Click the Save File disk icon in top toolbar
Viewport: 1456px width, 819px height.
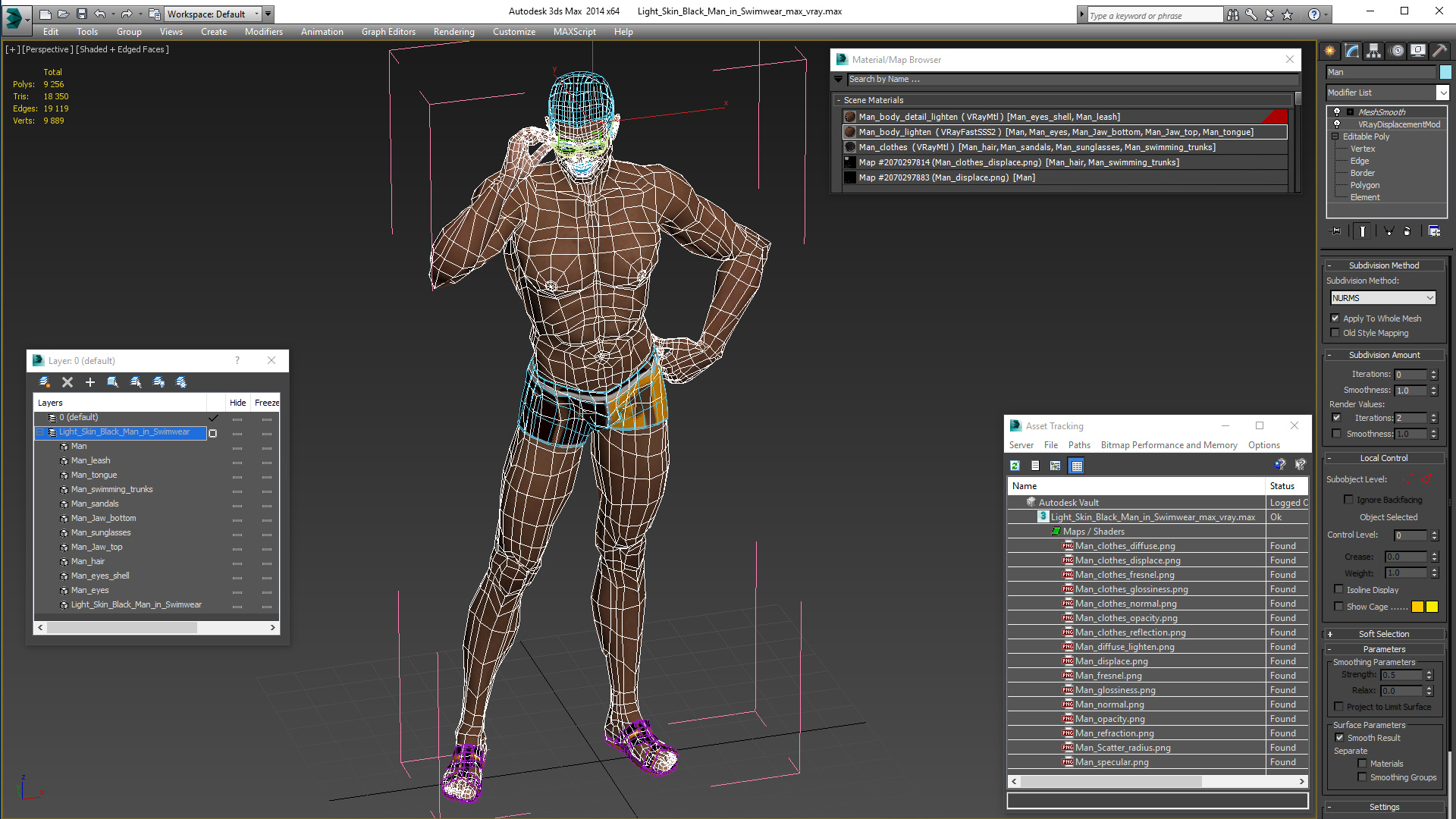81,14
